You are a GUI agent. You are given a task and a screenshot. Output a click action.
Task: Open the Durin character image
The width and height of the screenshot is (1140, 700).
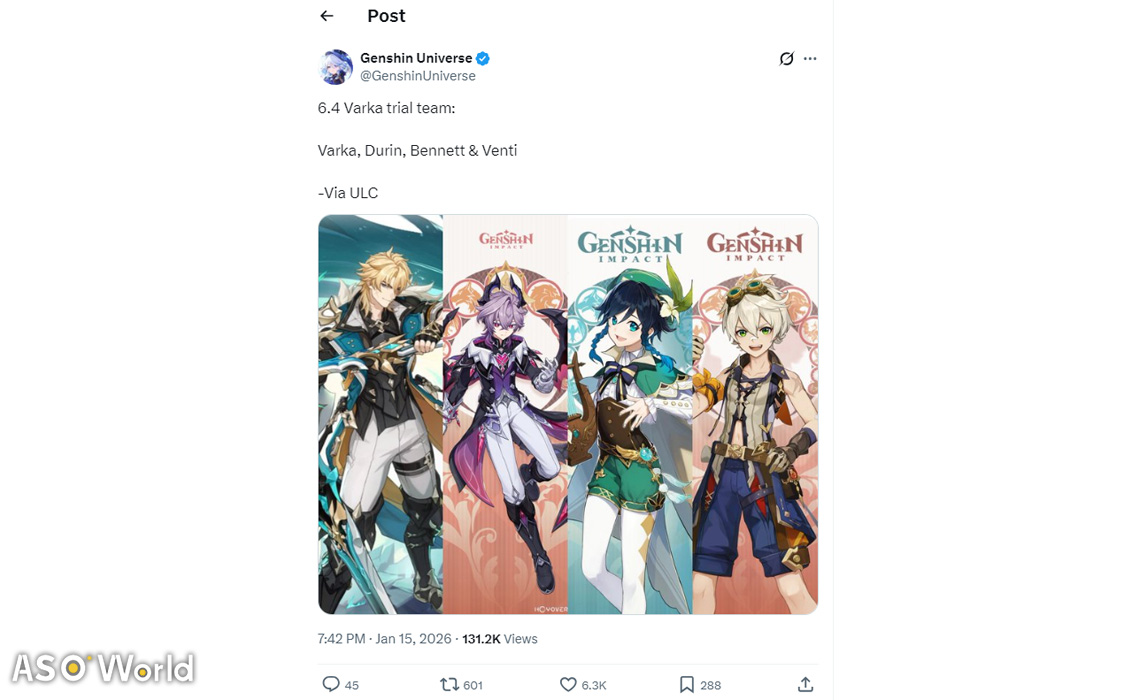tap(505, 414)
